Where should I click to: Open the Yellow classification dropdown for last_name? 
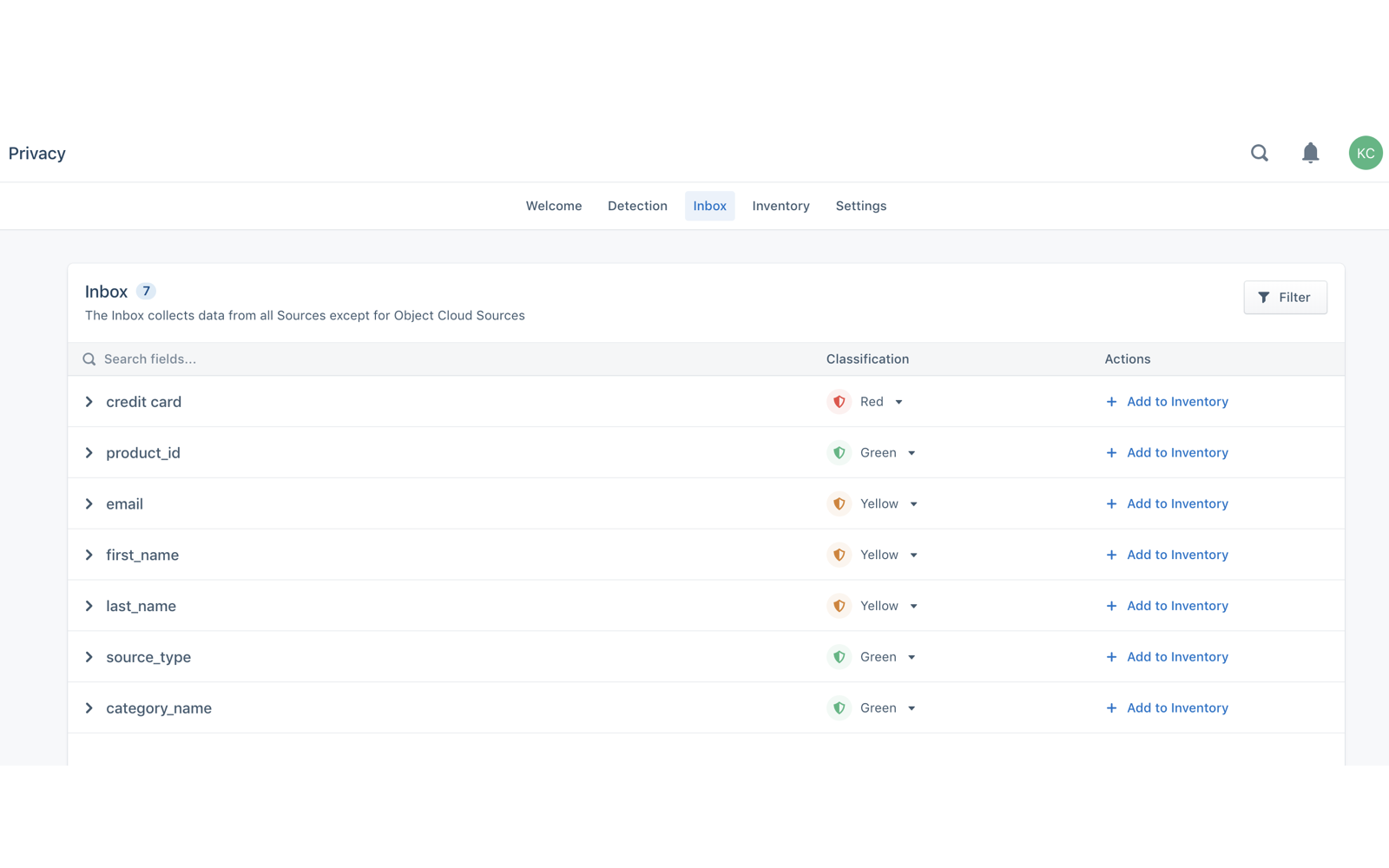pos(913,605)
